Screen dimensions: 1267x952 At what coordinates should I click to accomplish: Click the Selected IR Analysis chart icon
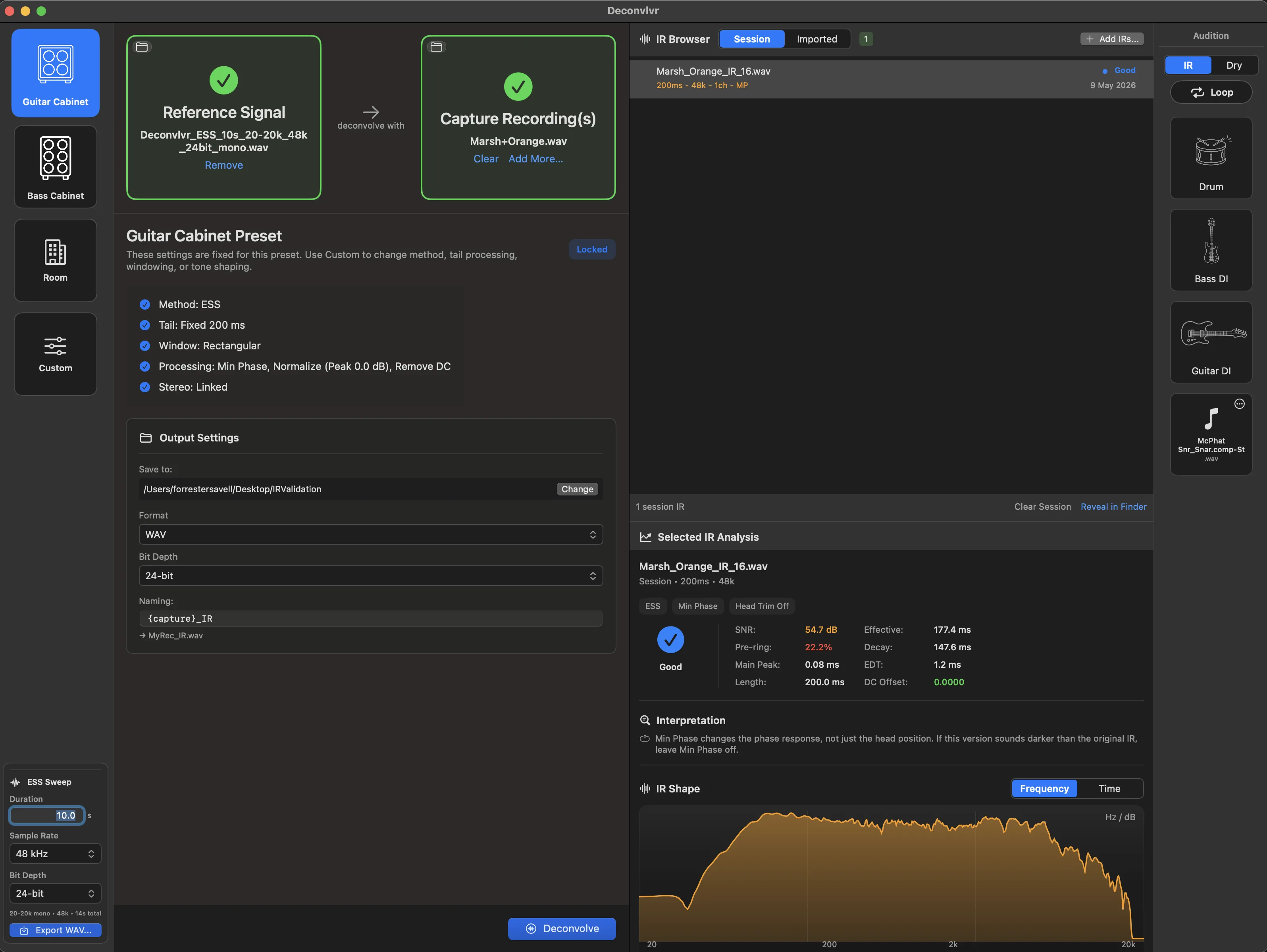pos(645,537)
